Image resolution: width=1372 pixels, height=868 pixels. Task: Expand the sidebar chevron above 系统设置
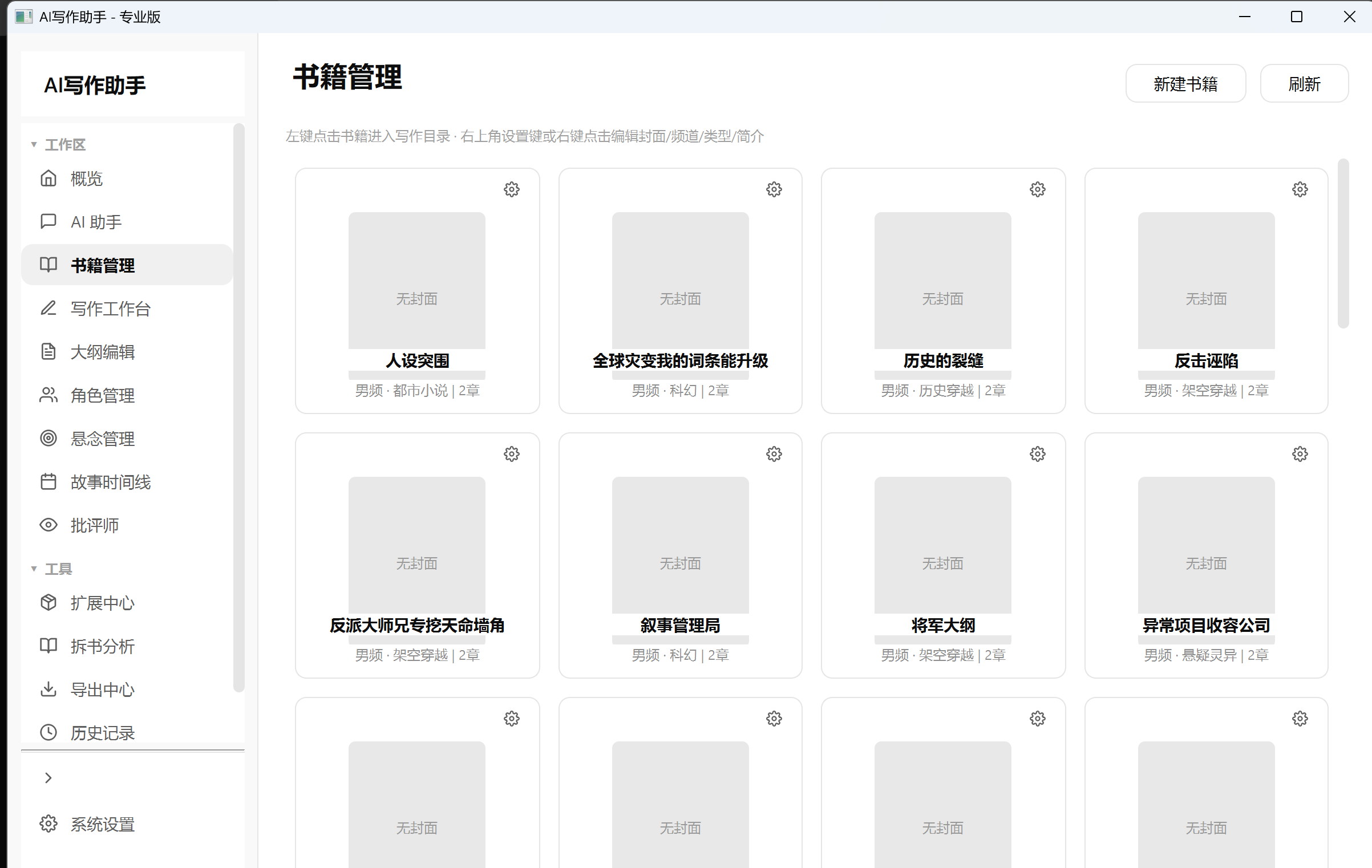click(x=48, y=778)
